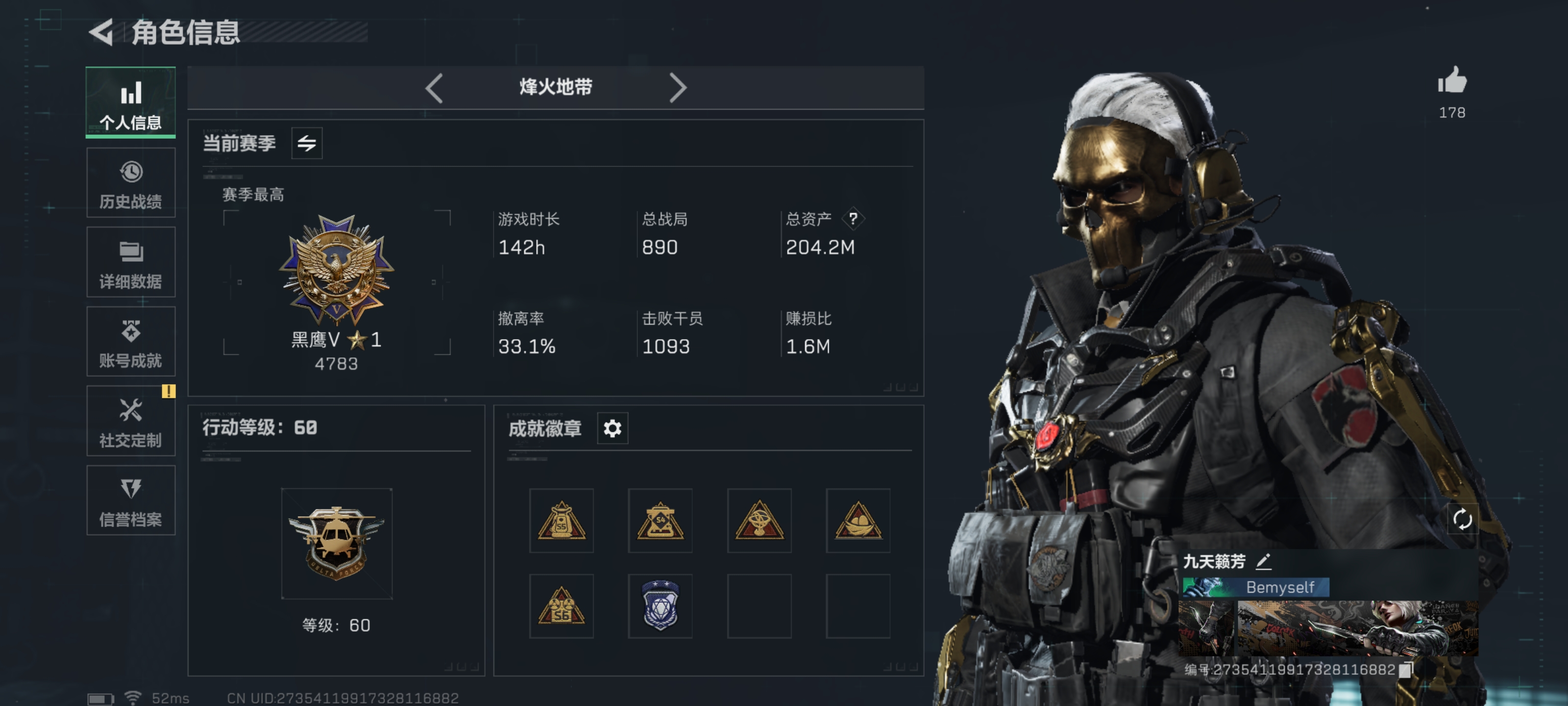
Task: Open the 详细数据 tab
Action: [x=131, y=262]
